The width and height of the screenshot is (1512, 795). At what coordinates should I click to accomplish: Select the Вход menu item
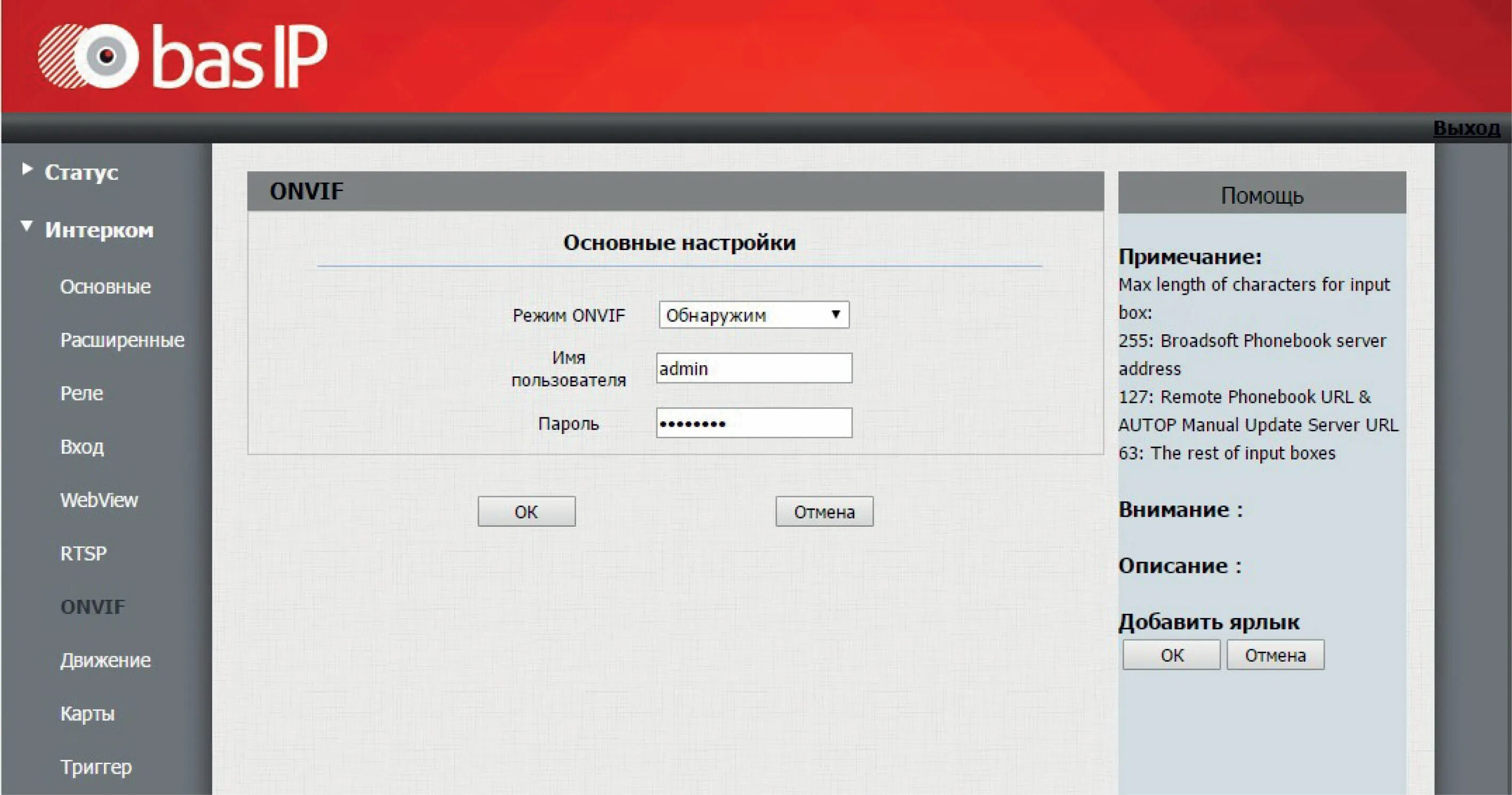(x=82, y=447)
